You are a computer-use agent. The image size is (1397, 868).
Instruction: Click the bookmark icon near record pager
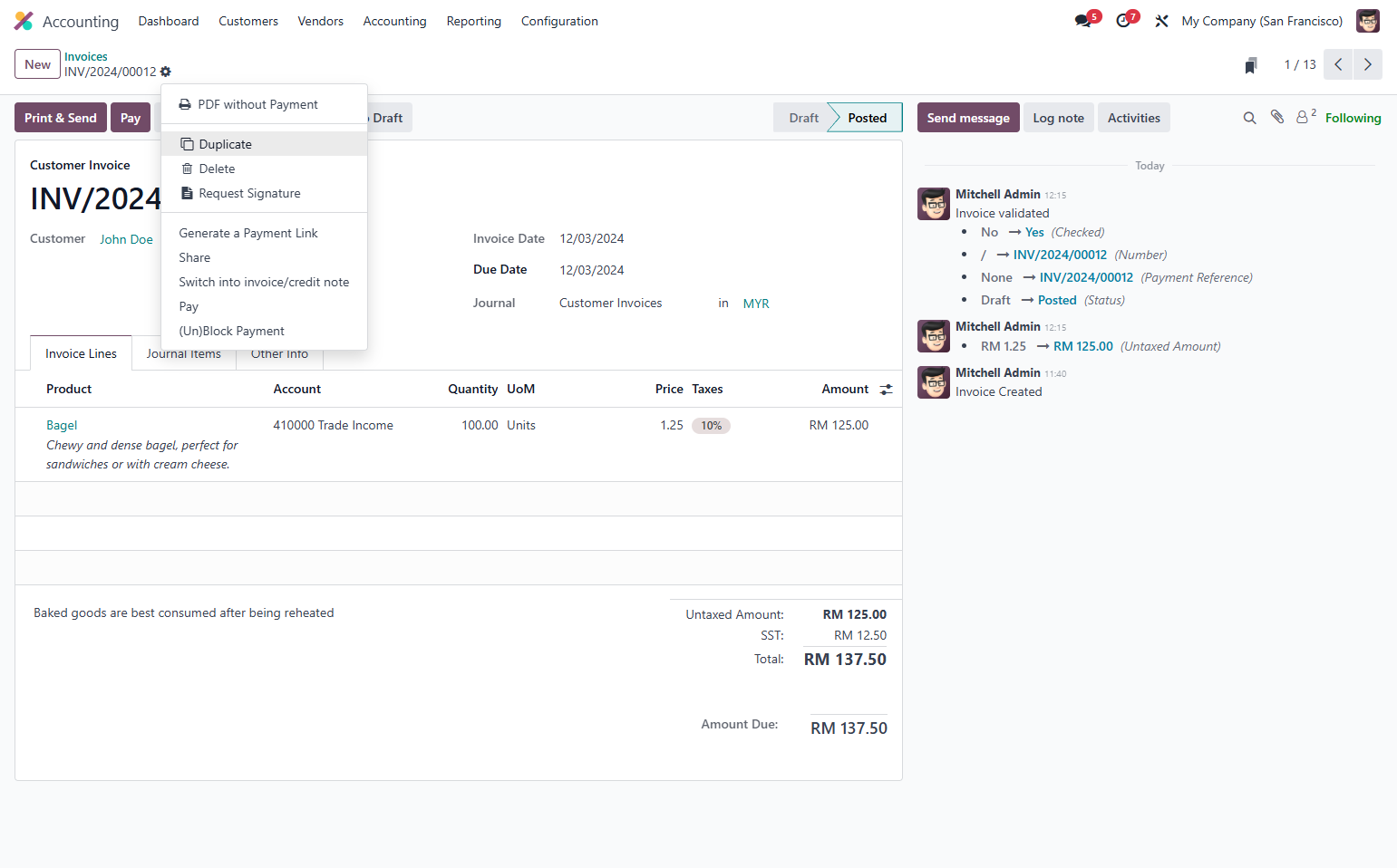1251,64
